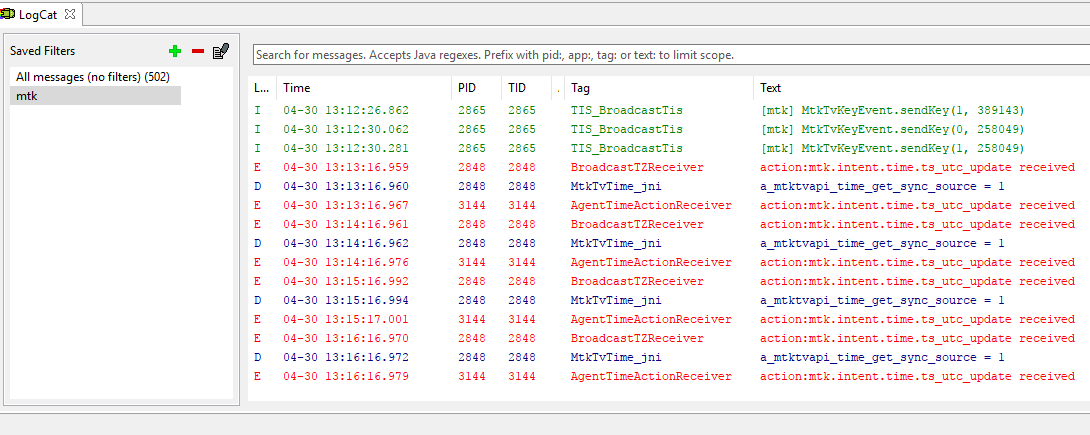This screenshot has width=1090, height=435.
Task: Select log row at 13:12:30.281
Action: [x=669, y=149]
